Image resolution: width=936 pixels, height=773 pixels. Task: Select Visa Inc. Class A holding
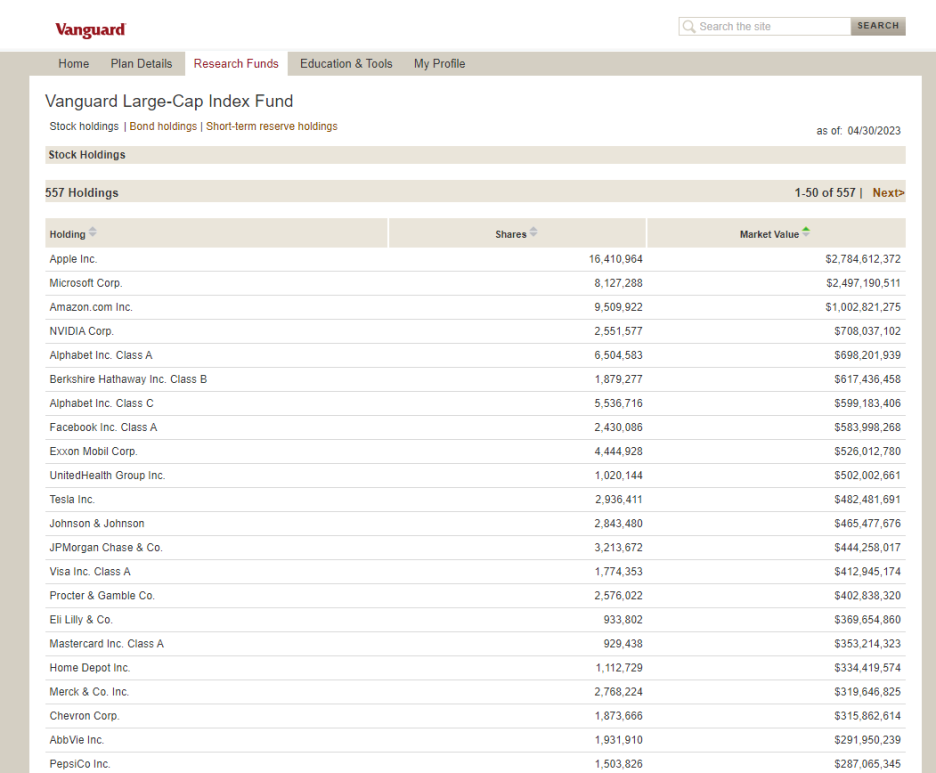pos(90,572)
